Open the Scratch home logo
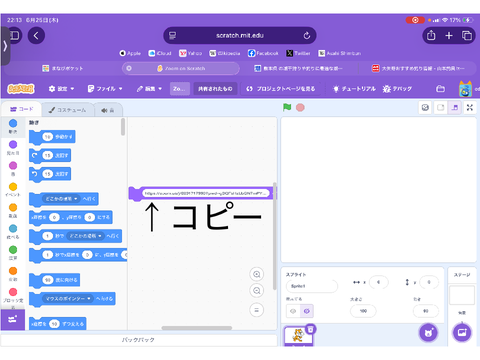The width and height of the screenshot is (480, 360). (21, 89)
